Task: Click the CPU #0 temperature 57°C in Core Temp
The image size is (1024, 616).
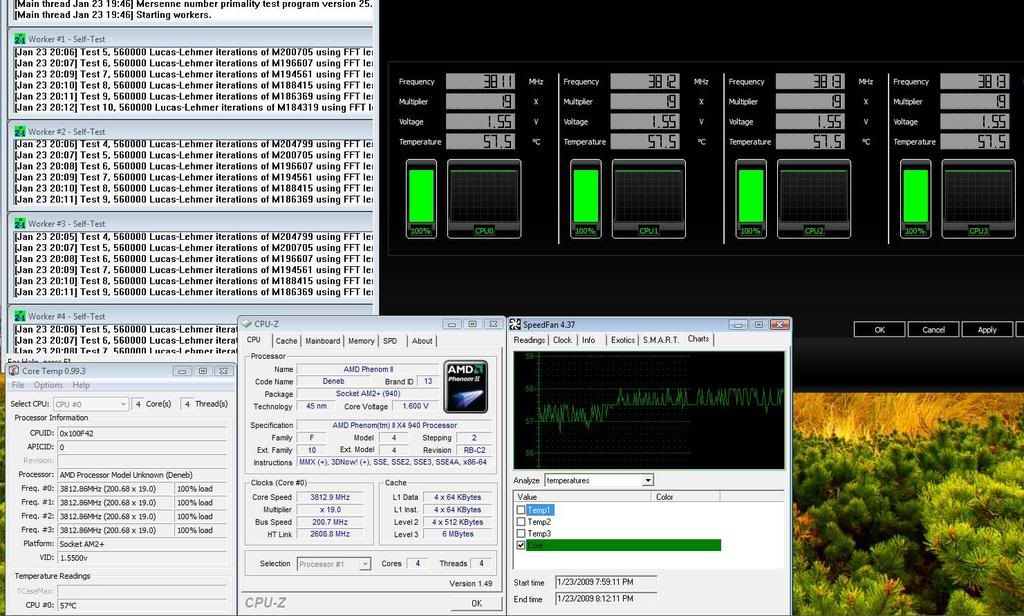Action: pyautogui.click(x=142, y=606)
